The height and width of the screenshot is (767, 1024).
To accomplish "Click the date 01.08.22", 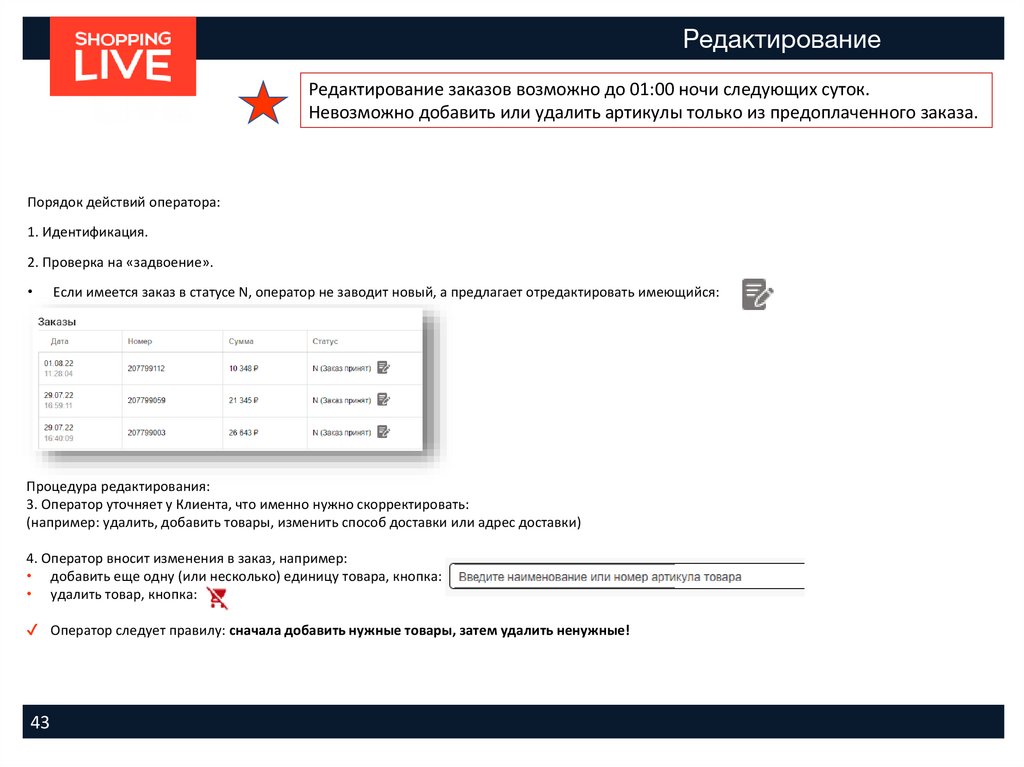I will pyautogui.click(x=59, y=363).
